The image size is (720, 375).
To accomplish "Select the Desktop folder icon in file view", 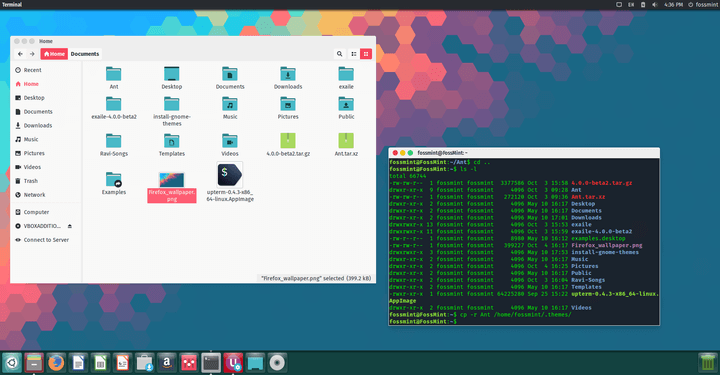I will coord(172,74).
